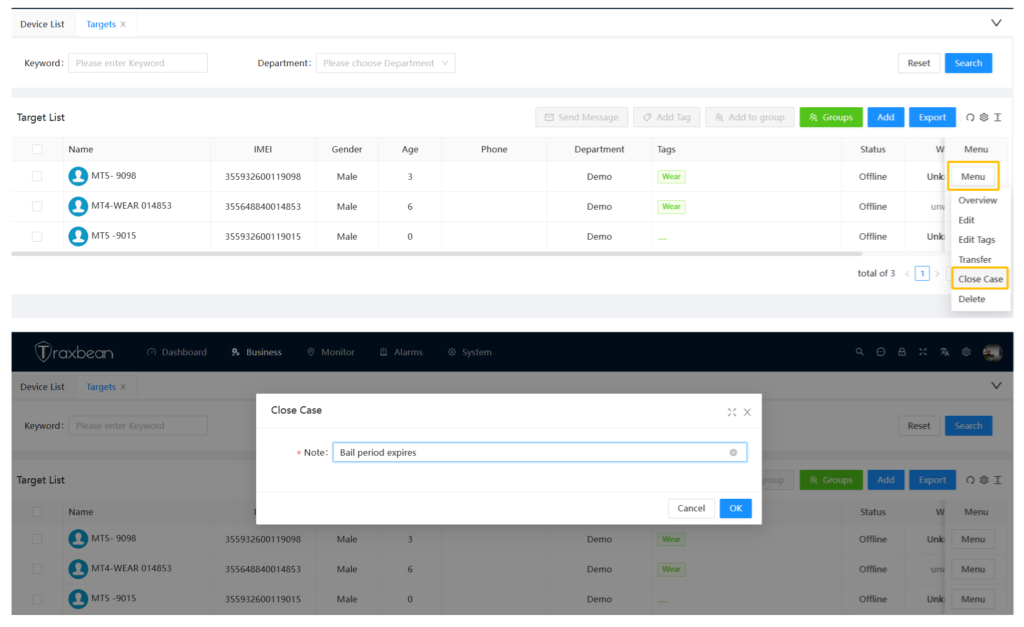This screenshot has height=627, width=1024.
Task: Click the round icon right of header search
Action: coord(880,352)
